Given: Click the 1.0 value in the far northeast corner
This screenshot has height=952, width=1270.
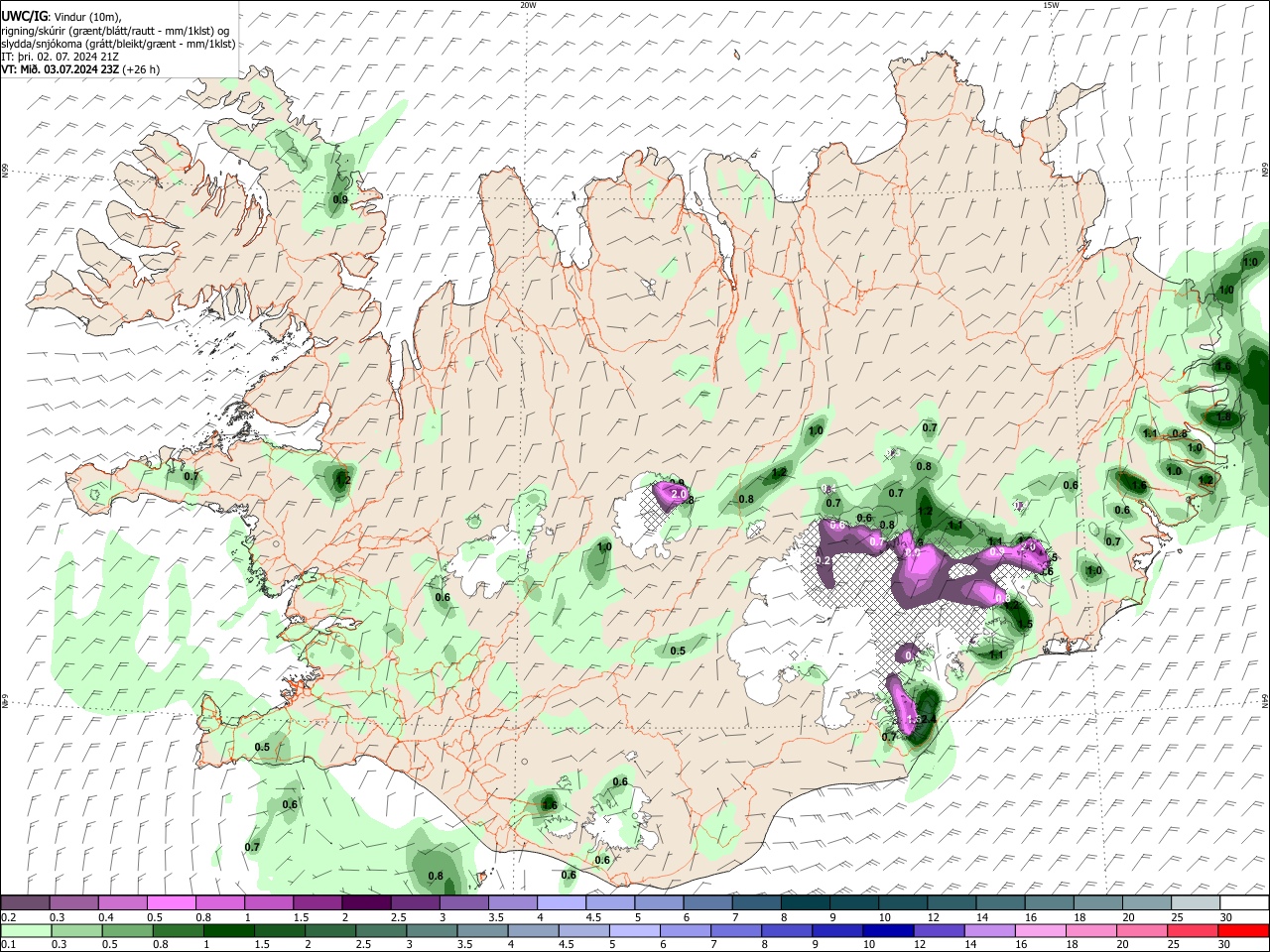Looking at the screenshot, I should 1249,261.
